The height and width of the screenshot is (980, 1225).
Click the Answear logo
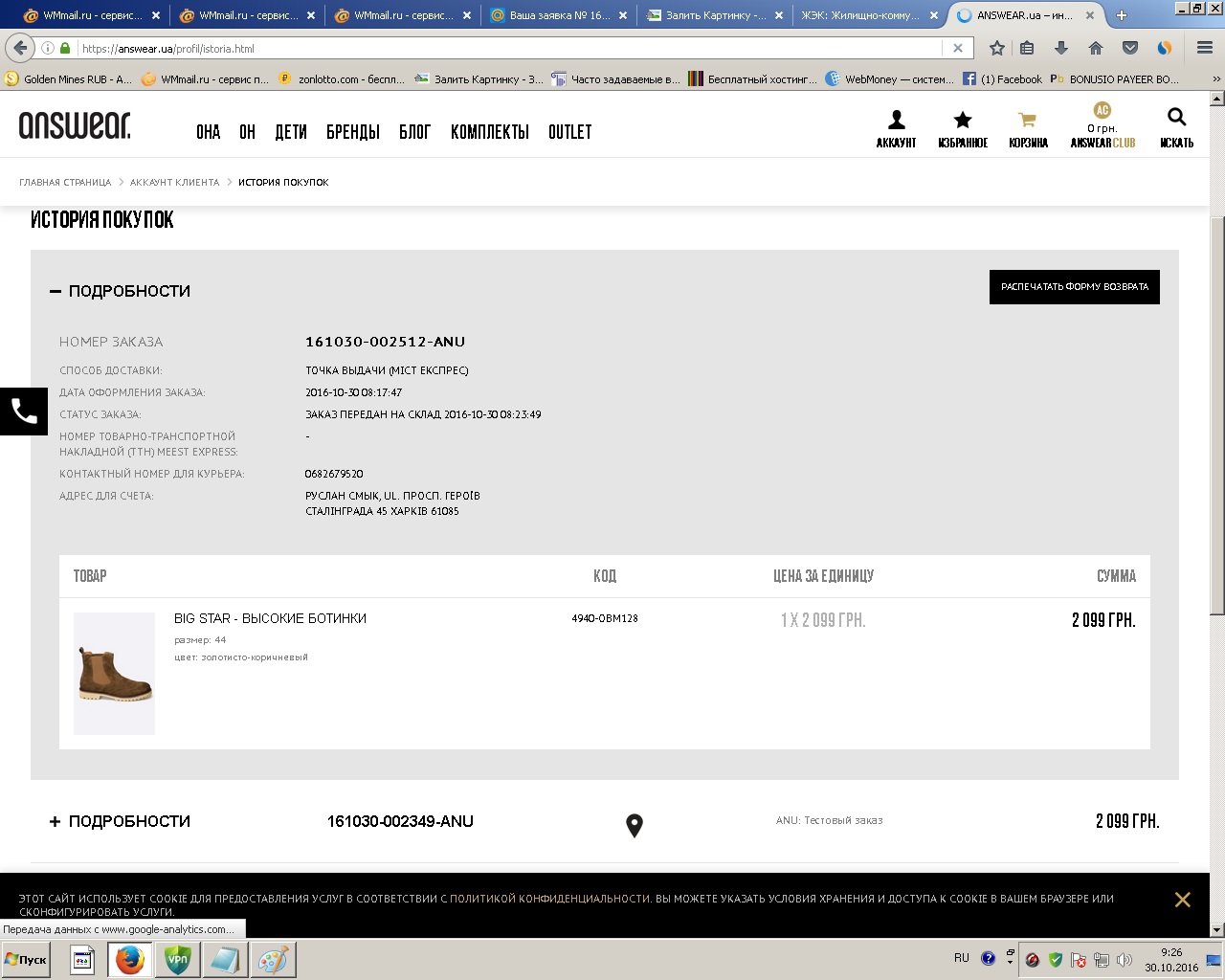click(x=75, y=124)
